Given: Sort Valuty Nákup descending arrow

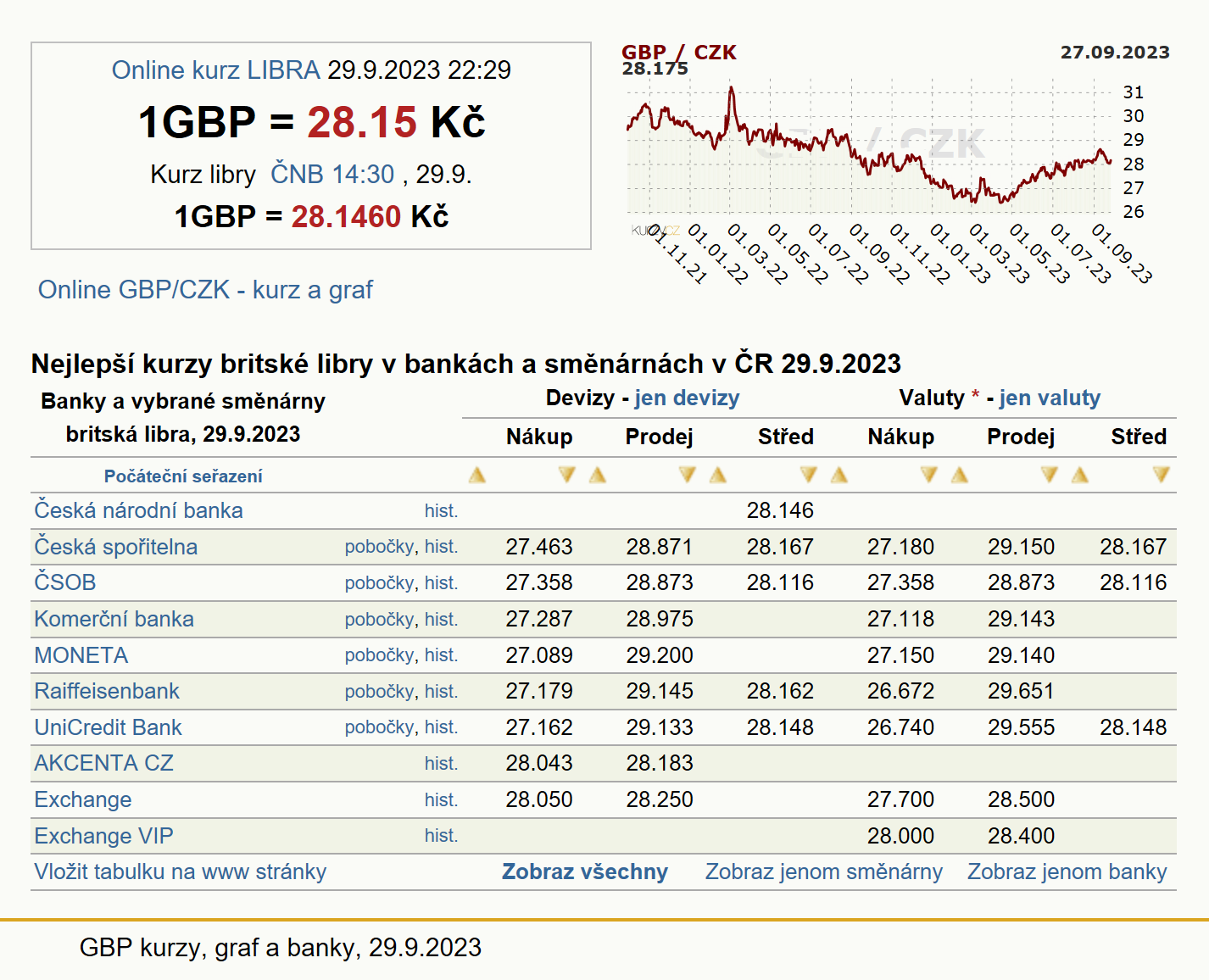Looking at the screenshot, I should [x=928, y=475].
